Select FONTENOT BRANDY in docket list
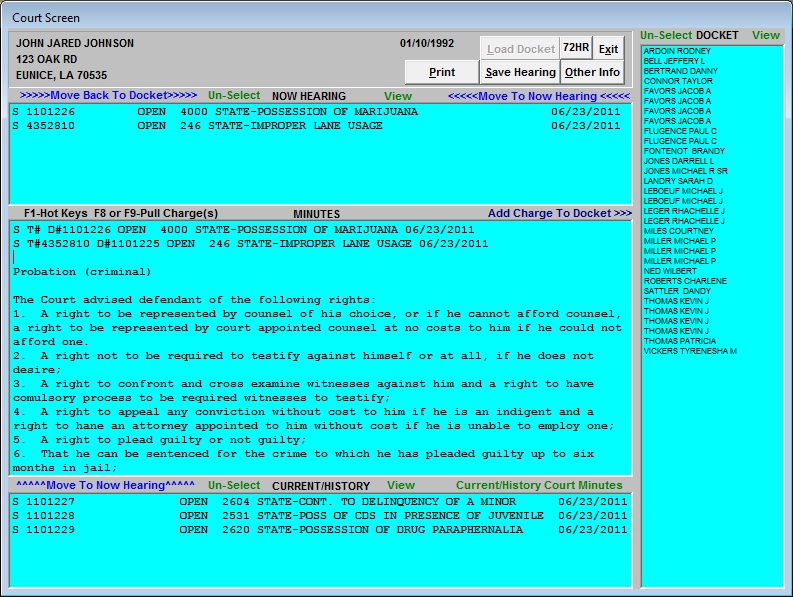The width and height of the screenshot is (793, 597). [684, 151]
